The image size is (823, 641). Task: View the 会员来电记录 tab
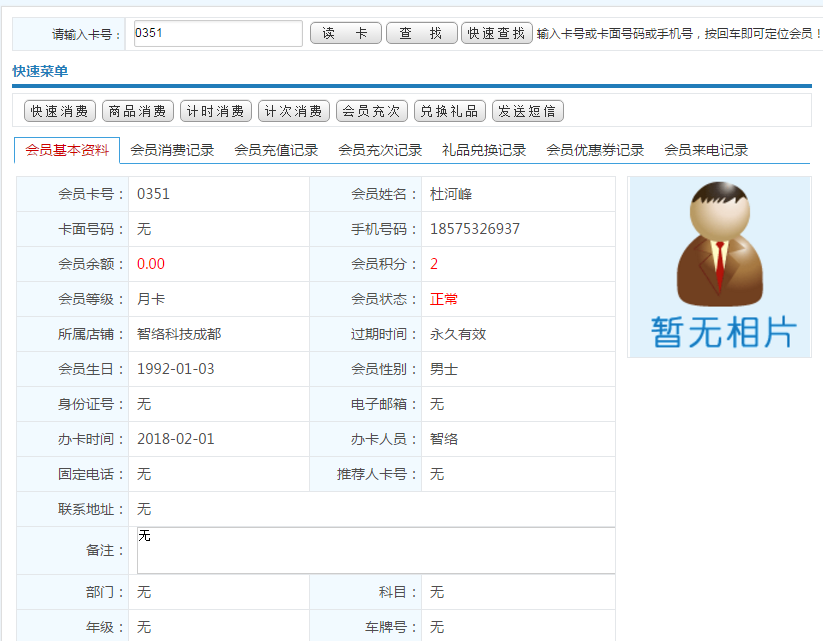(x=702, y=150)
